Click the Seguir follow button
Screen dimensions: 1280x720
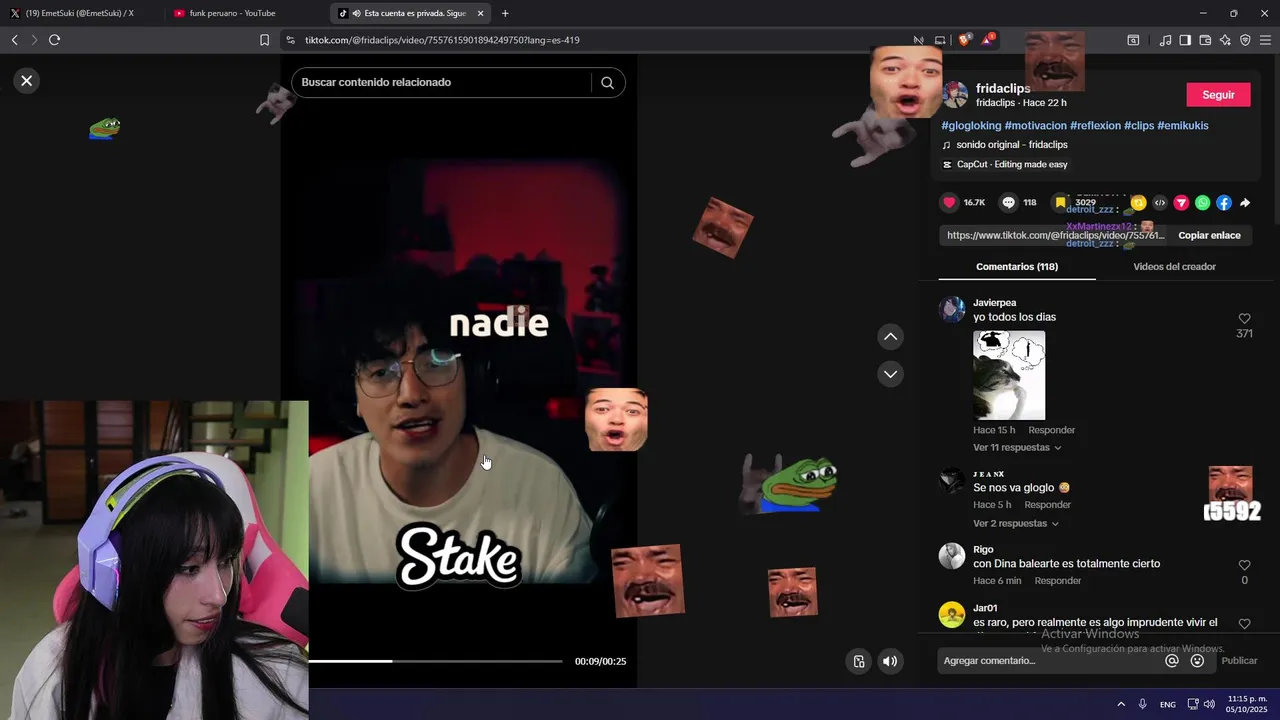tap(1218, 95)
